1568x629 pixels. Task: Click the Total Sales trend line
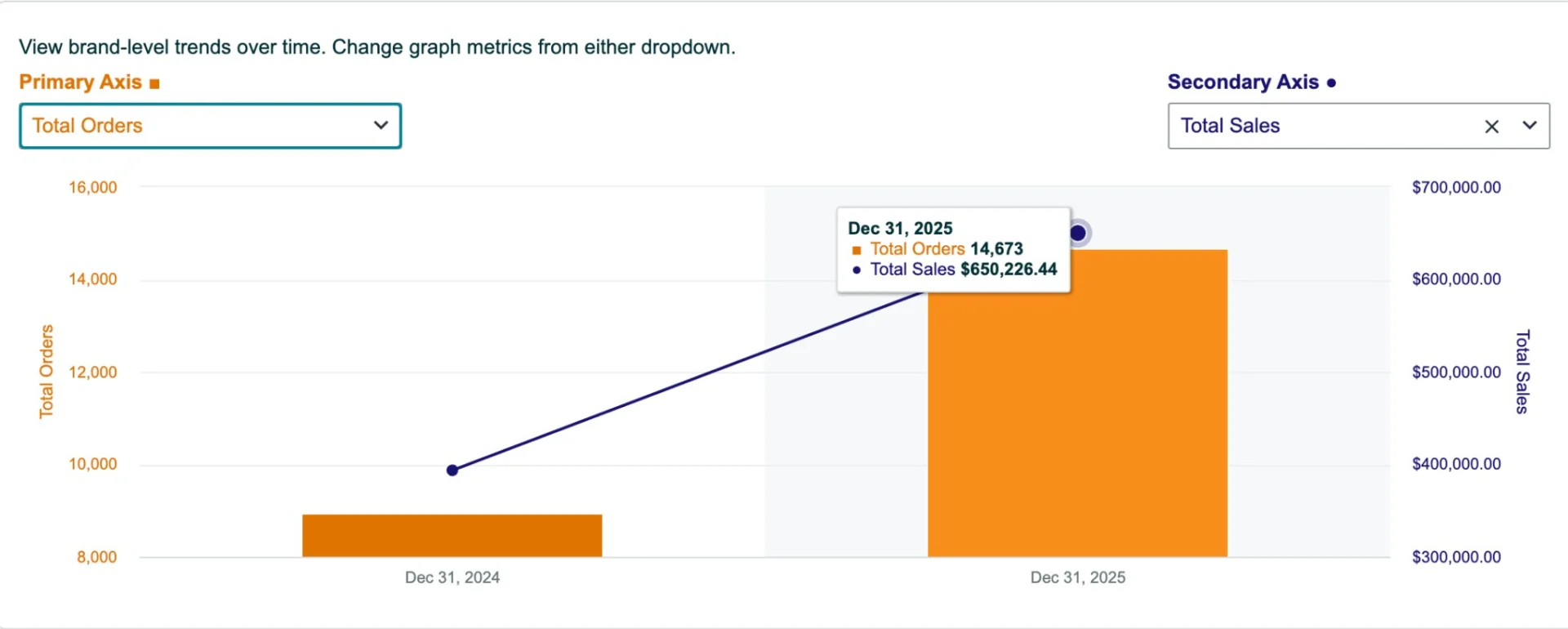point(686,381)
